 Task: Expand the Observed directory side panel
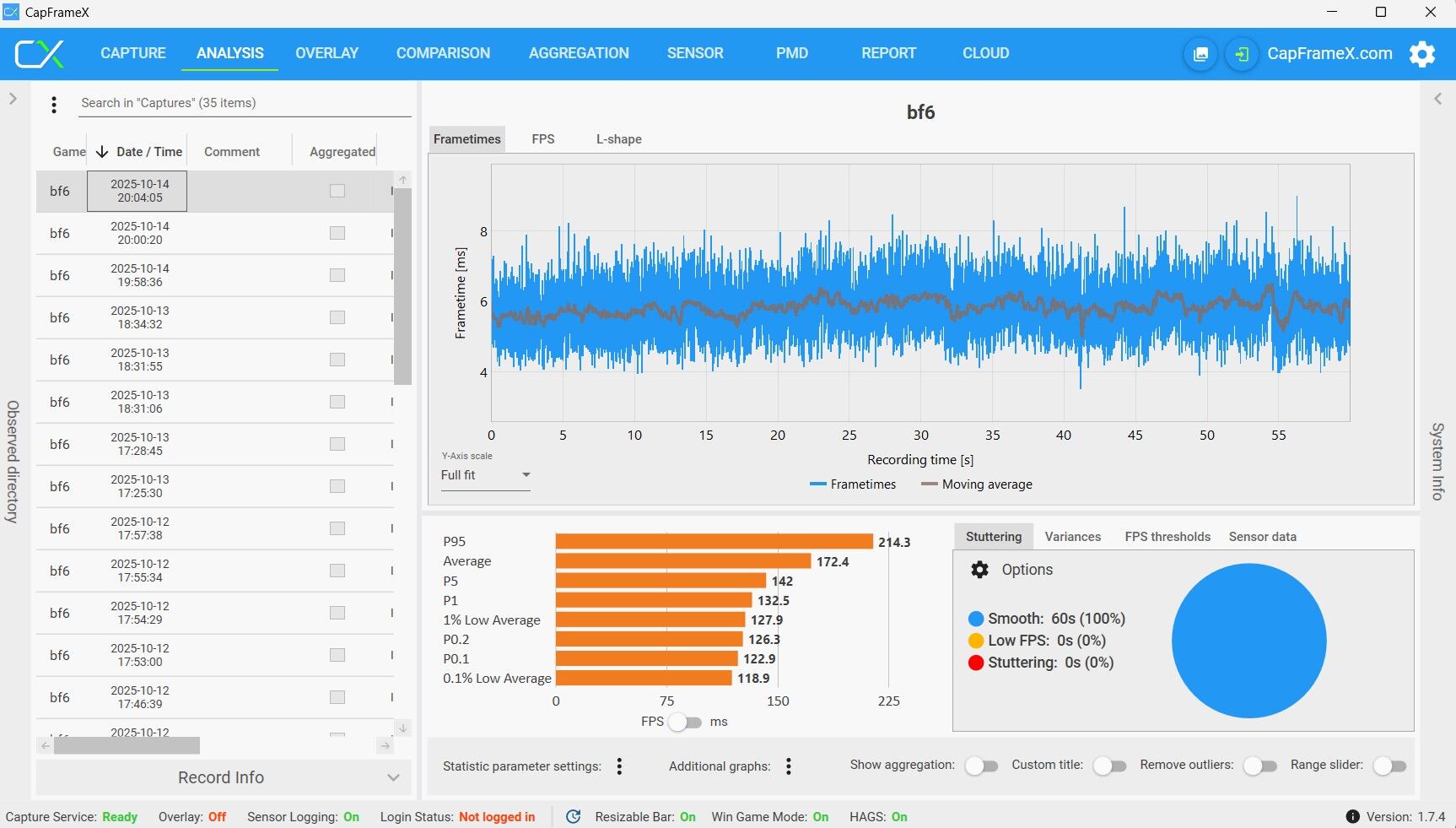point(13,99)
